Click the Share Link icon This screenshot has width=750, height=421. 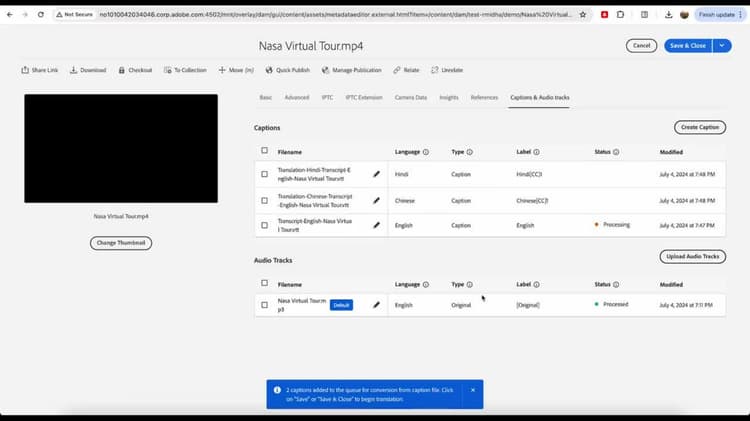[25, 70]
